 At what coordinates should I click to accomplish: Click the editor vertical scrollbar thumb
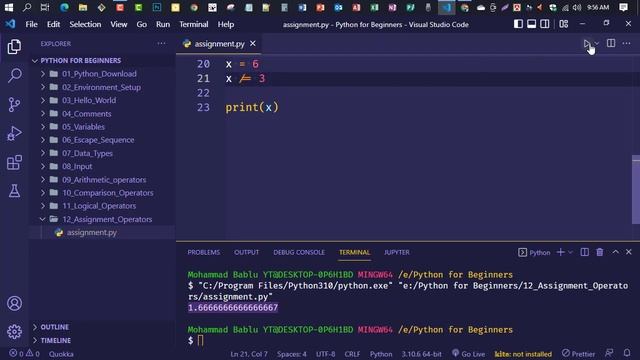coord(636,189)
